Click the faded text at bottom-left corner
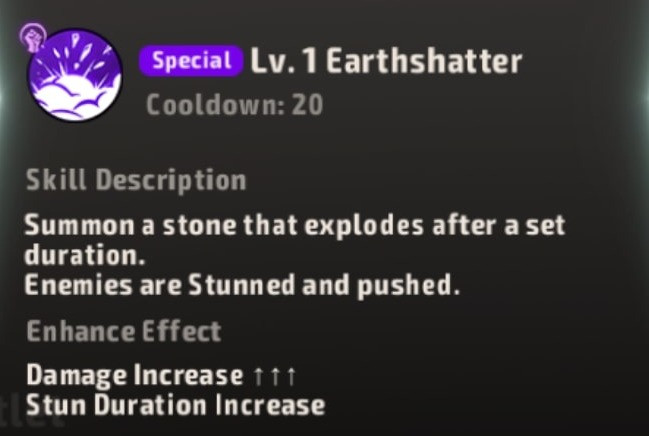649x436 pixels. [x=31, y=420]
